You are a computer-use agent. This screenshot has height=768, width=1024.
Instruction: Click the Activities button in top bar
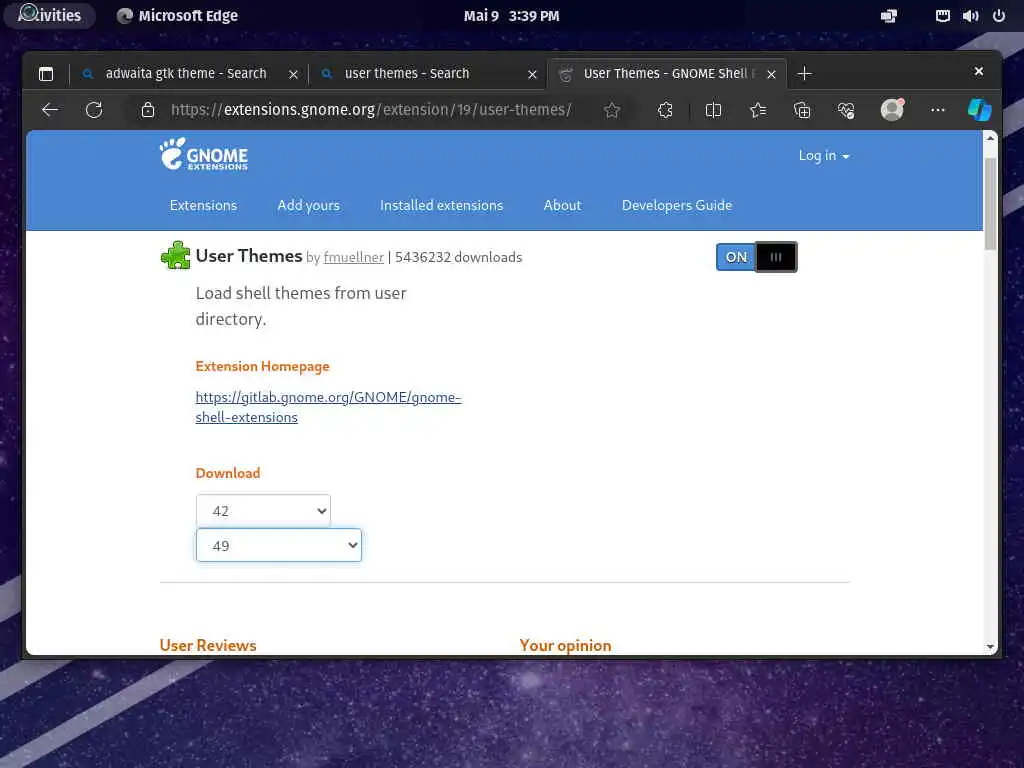pyautogui.click(x=50, y=15)
